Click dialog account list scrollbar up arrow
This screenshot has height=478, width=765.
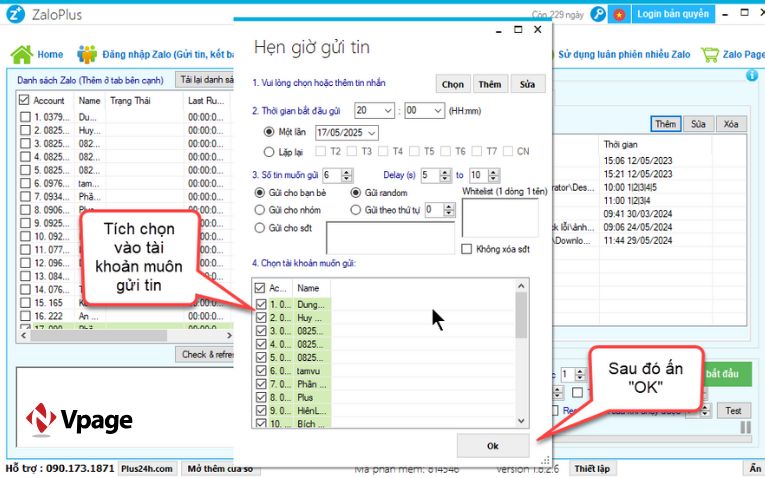(521, 286)
